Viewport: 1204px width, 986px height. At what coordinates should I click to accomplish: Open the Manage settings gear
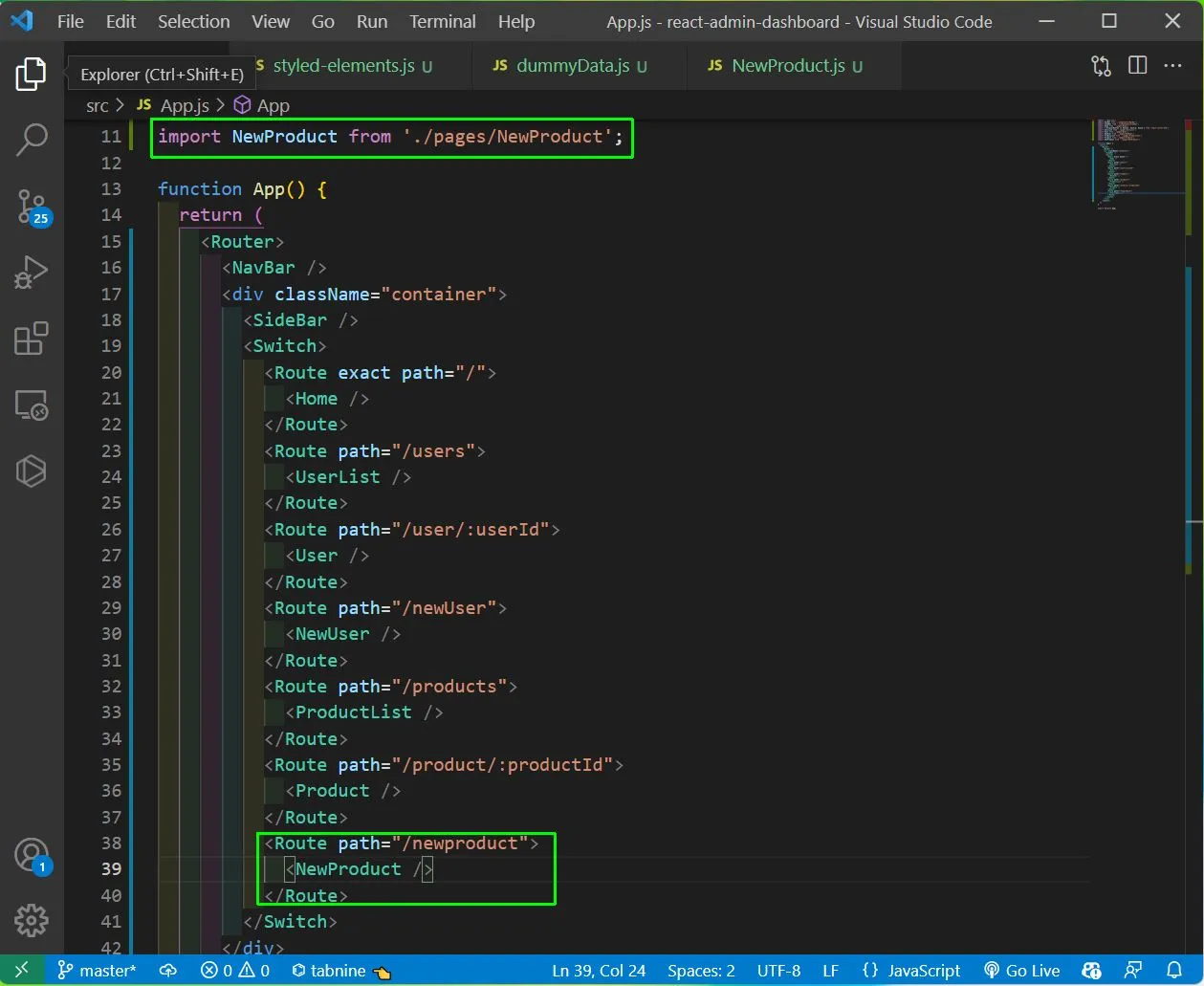point(32,920)
